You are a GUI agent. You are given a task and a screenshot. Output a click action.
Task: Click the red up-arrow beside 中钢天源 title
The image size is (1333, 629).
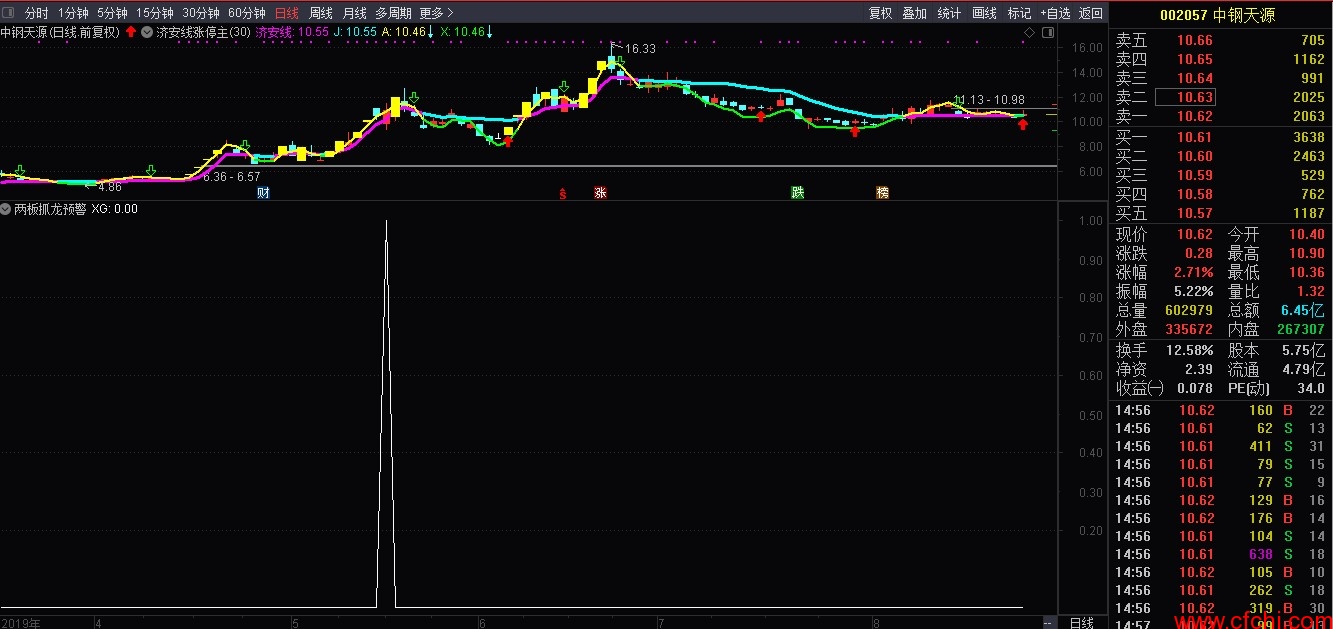131,32
